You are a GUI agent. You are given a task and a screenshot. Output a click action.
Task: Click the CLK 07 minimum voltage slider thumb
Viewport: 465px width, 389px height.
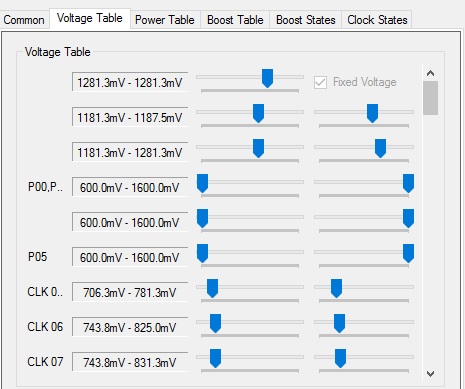point(215,359)
